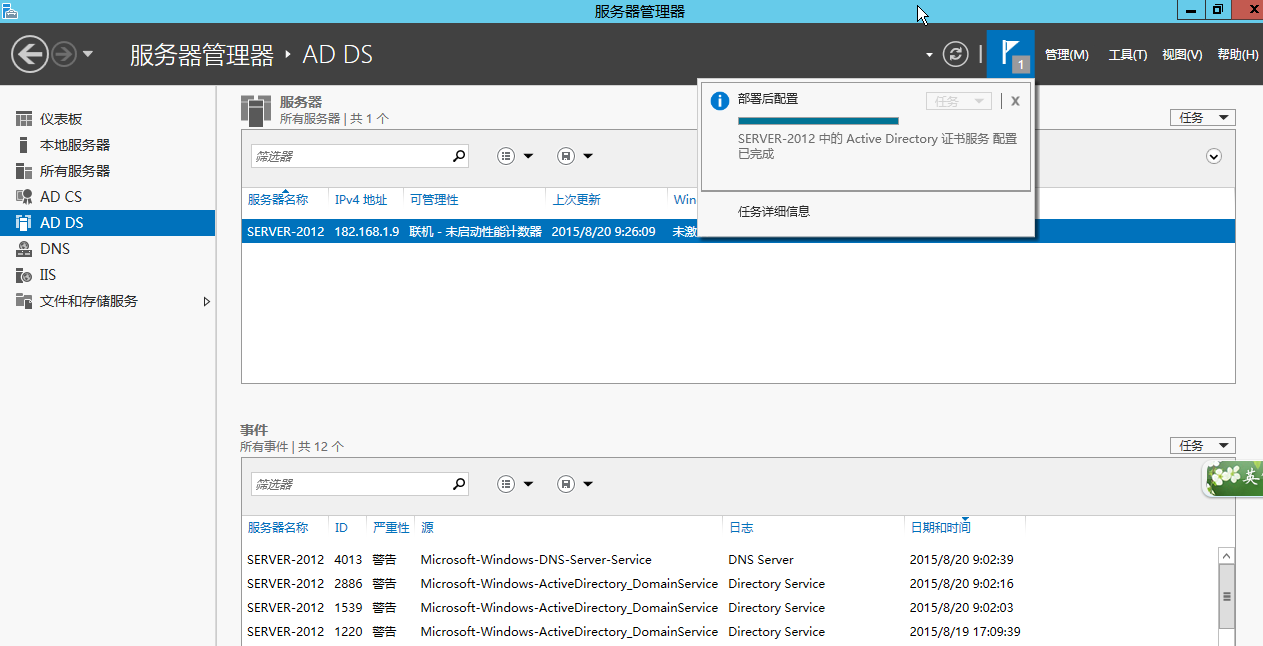
Task: Sort servers by IPv4 地址 column
Action: [361, 200]
